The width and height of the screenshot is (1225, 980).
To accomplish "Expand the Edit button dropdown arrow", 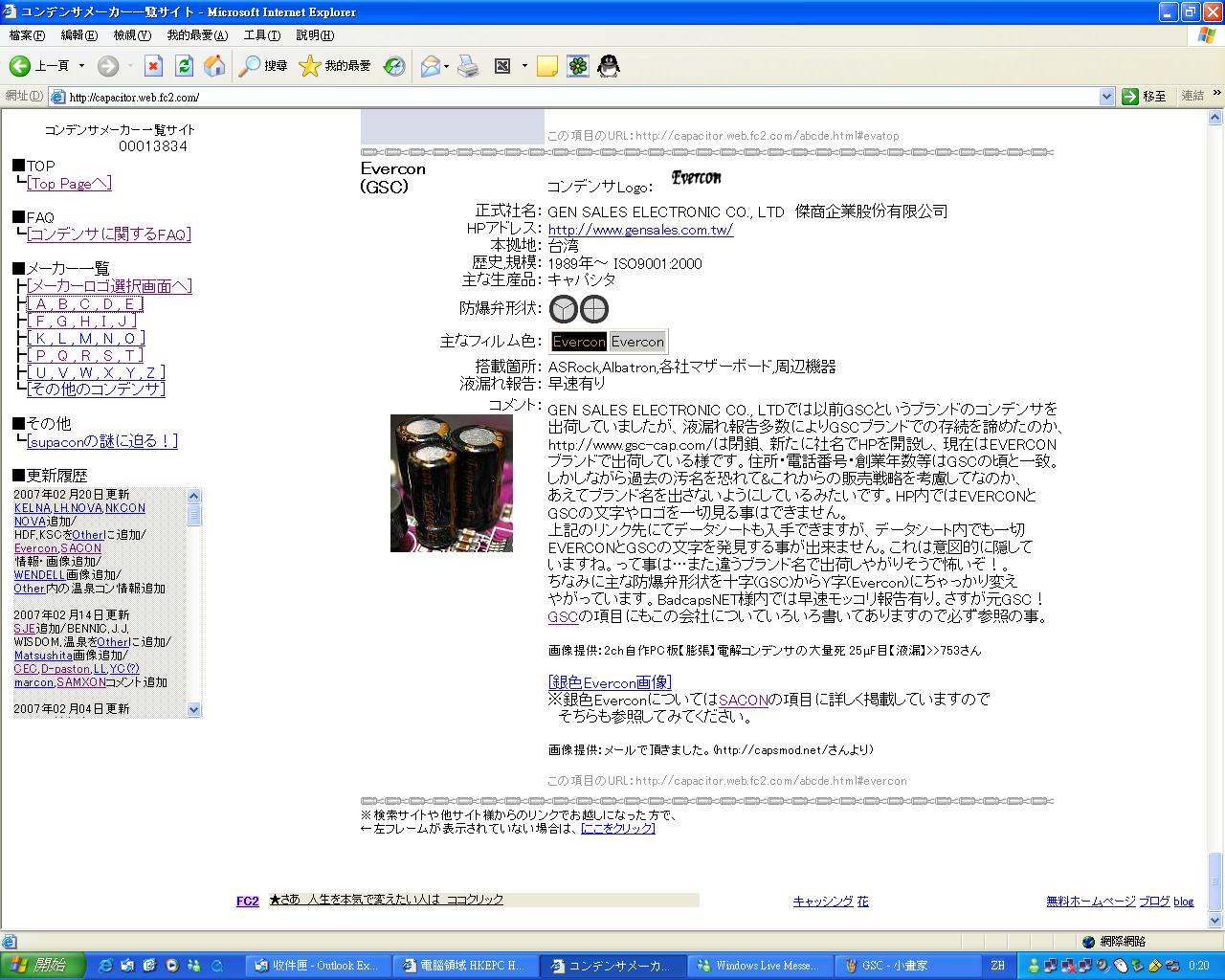I will pos(524,66).
